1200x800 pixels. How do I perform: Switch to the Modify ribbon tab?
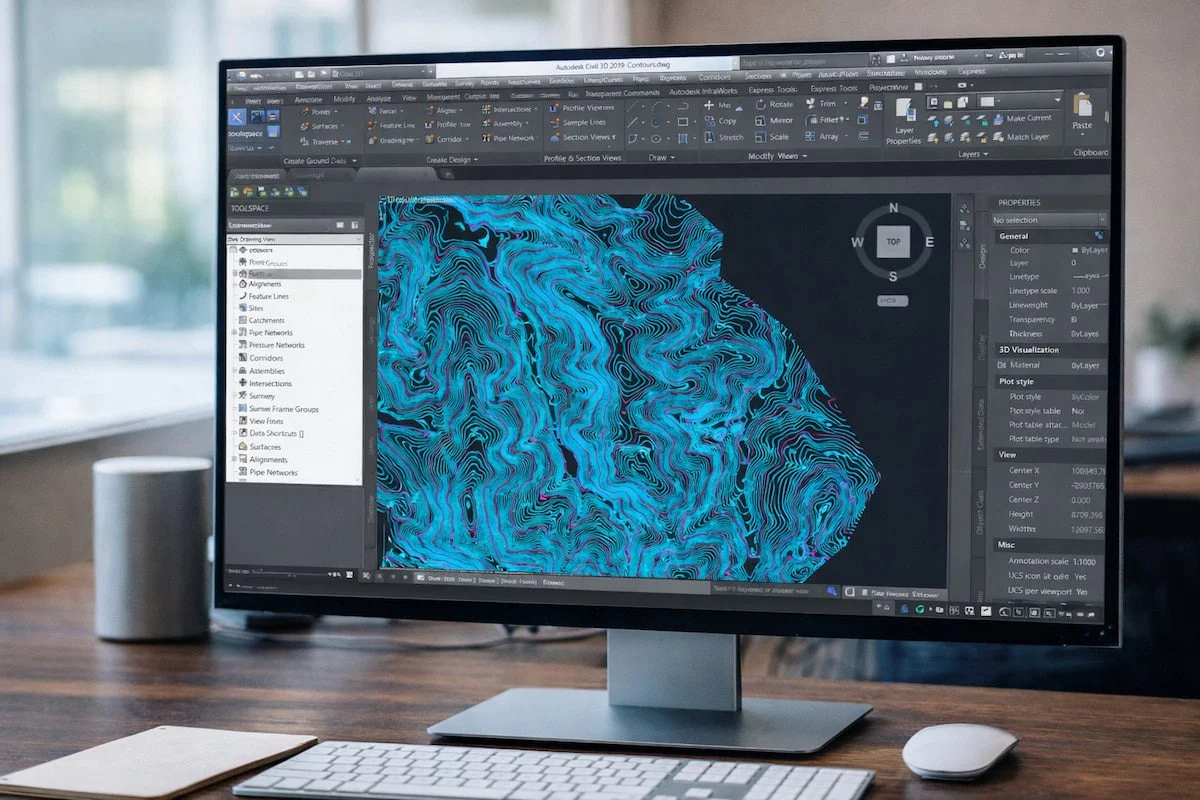coord(344,99)
